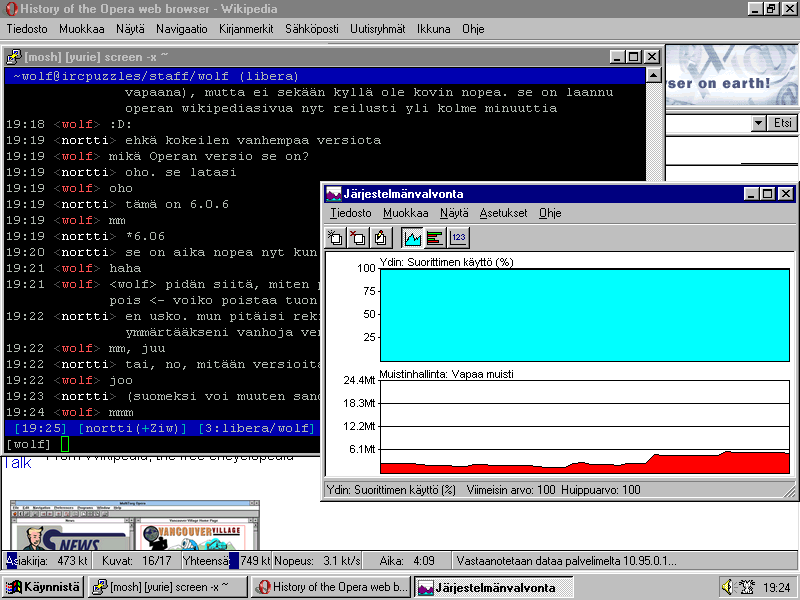
Task: Click the Järjestelmänvalvonta resize grip corner
Action: coord(790,491)
